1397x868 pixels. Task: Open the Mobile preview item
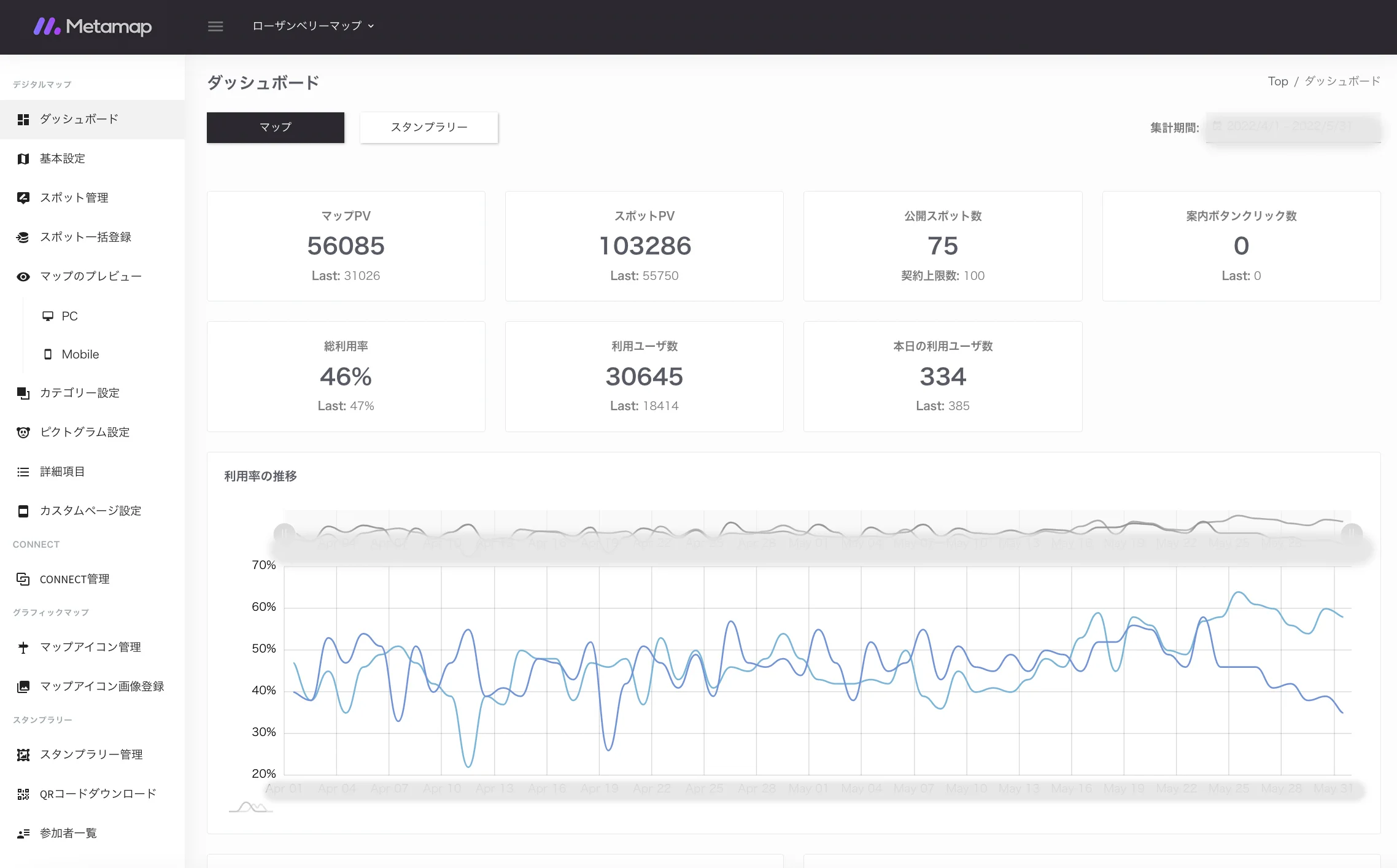80,354
